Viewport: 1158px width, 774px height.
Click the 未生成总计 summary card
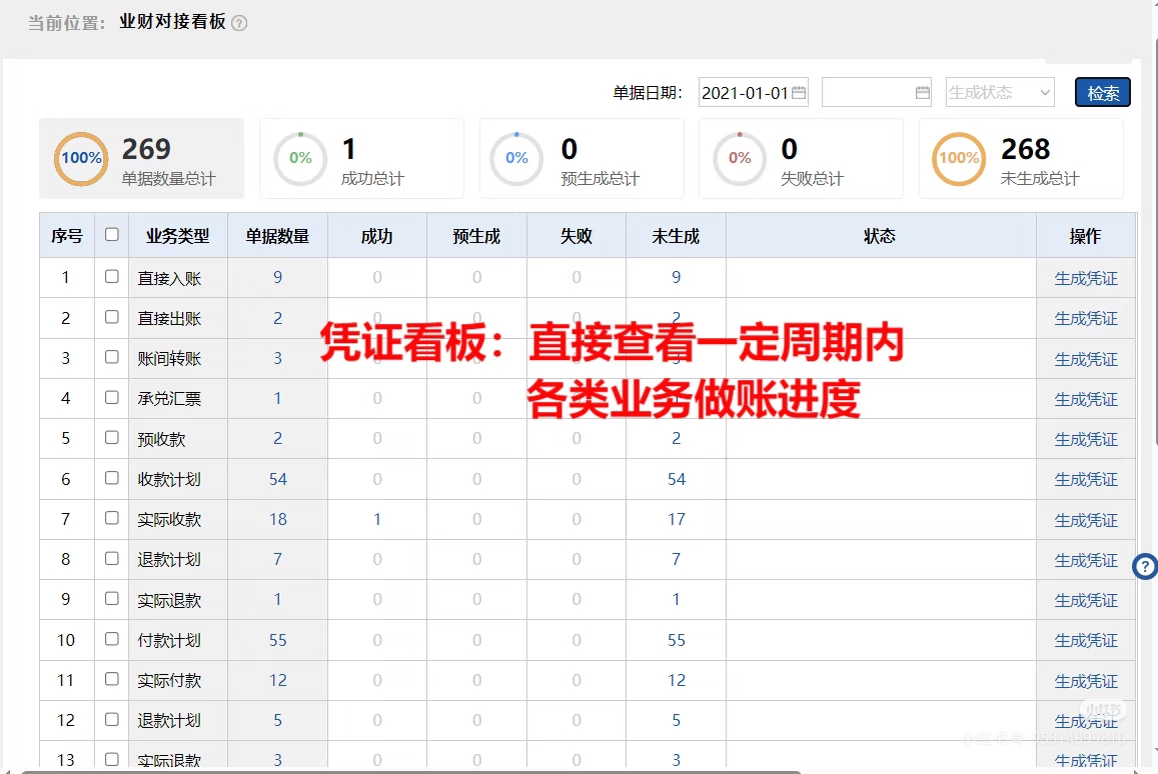click(x=1021, y=158)
